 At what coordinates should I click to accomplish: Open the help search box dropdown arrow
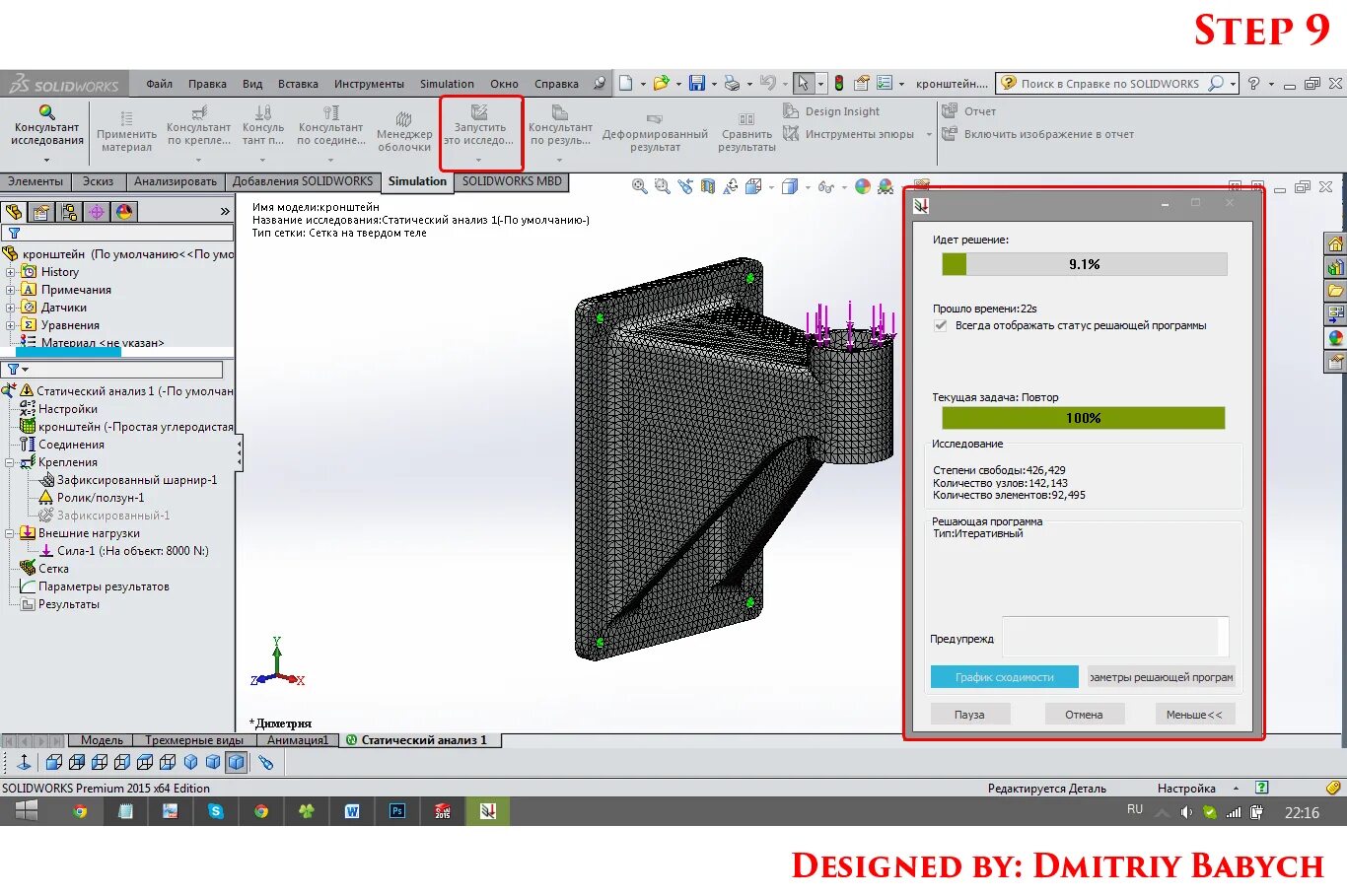1234,84
